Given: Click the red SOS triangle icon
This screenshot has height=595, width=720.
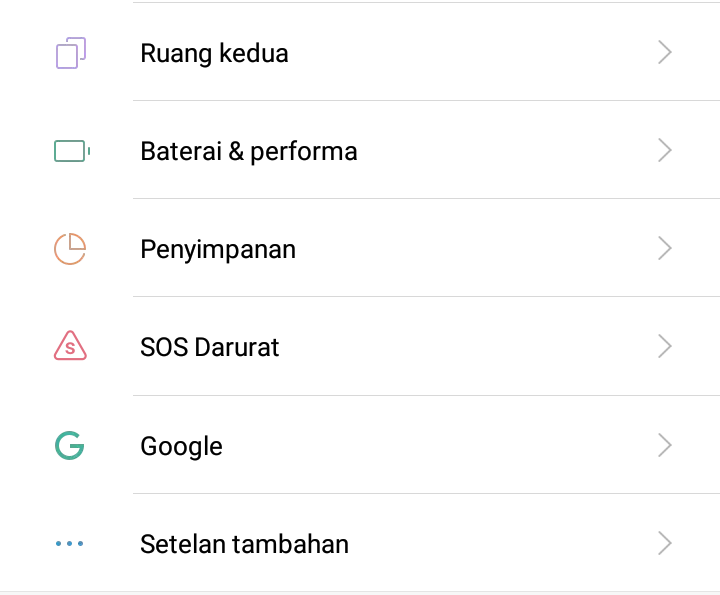Looking at the screenshot, I should coord(70,346).
